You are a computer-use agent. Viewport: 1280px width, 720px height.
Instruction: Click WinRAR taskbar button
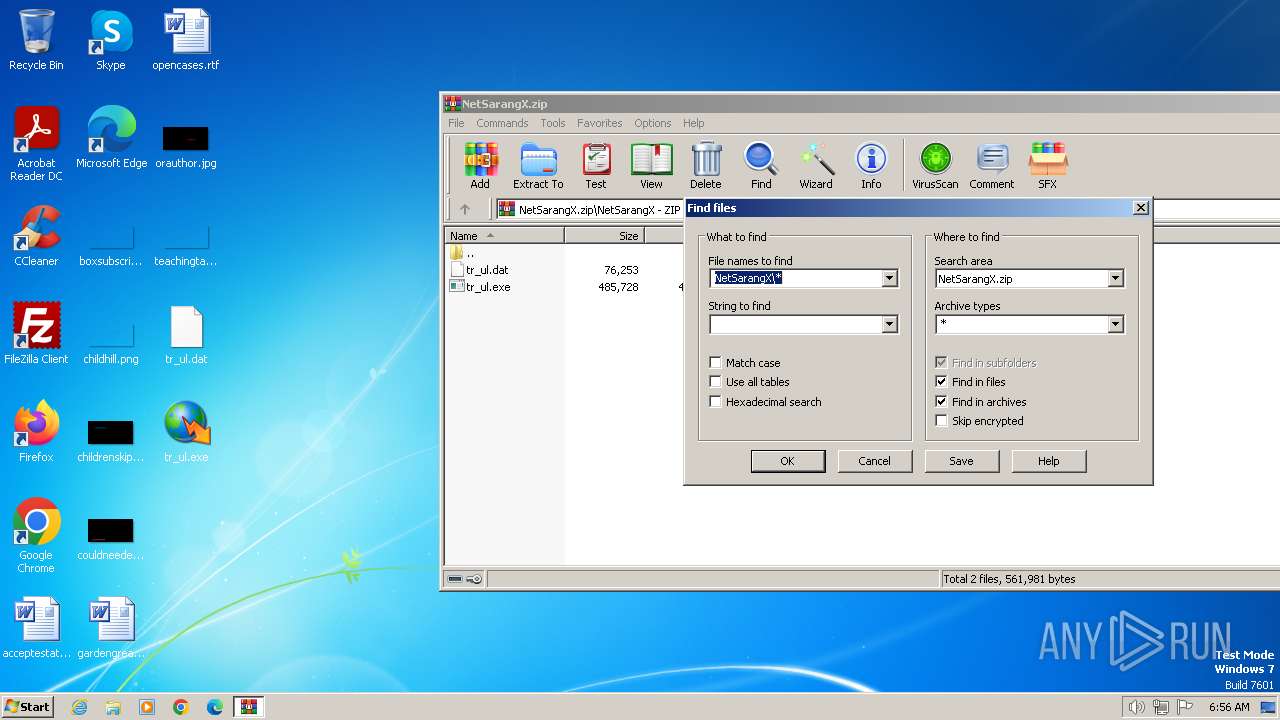(x=249, y=707)
